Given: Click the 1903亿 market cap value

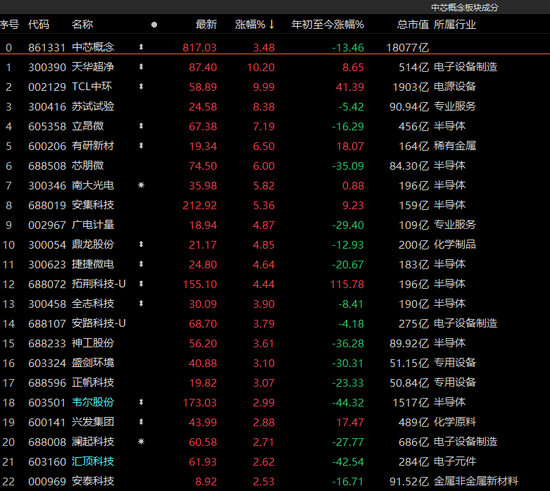Looking at the screenshot, I should pos(411,87).
